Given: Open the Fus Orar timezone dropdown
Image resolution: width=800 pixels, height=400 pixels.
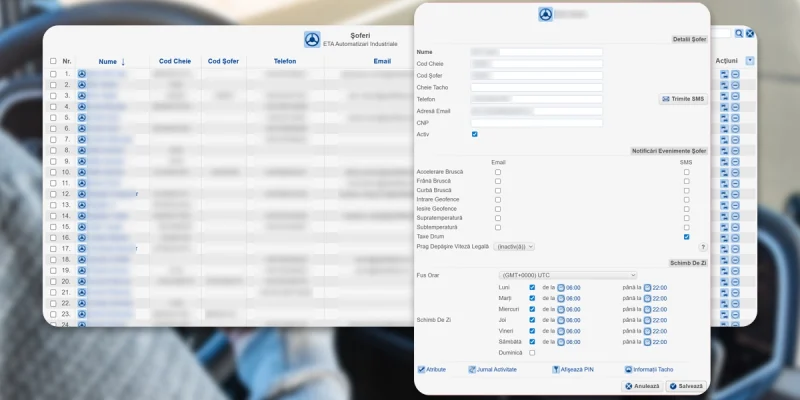Looking at the screenshot, I should tap(566, 275).
